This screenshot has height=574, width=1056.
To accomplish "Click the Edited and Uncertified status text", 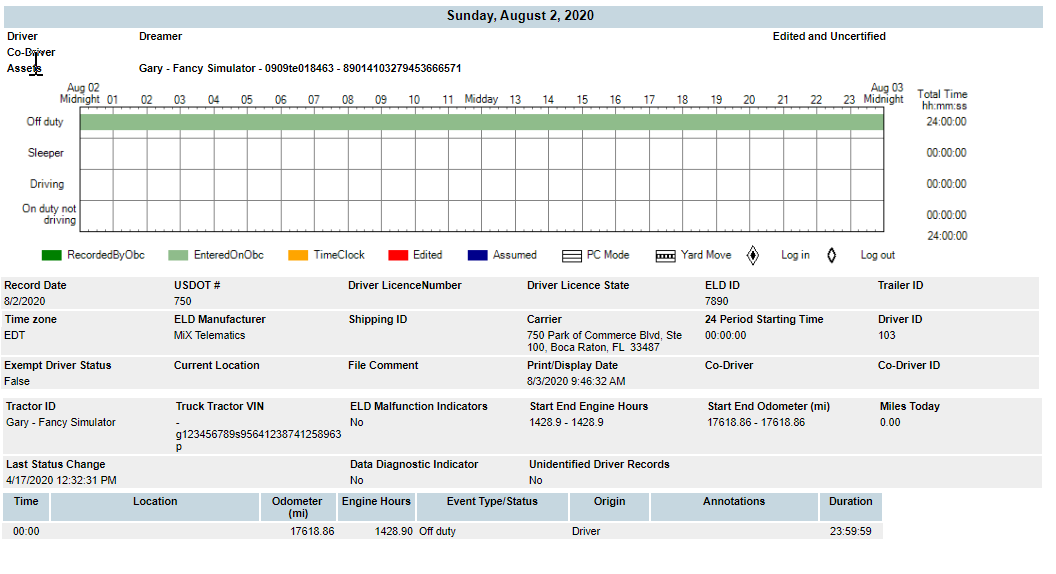I will pos(829,36).
